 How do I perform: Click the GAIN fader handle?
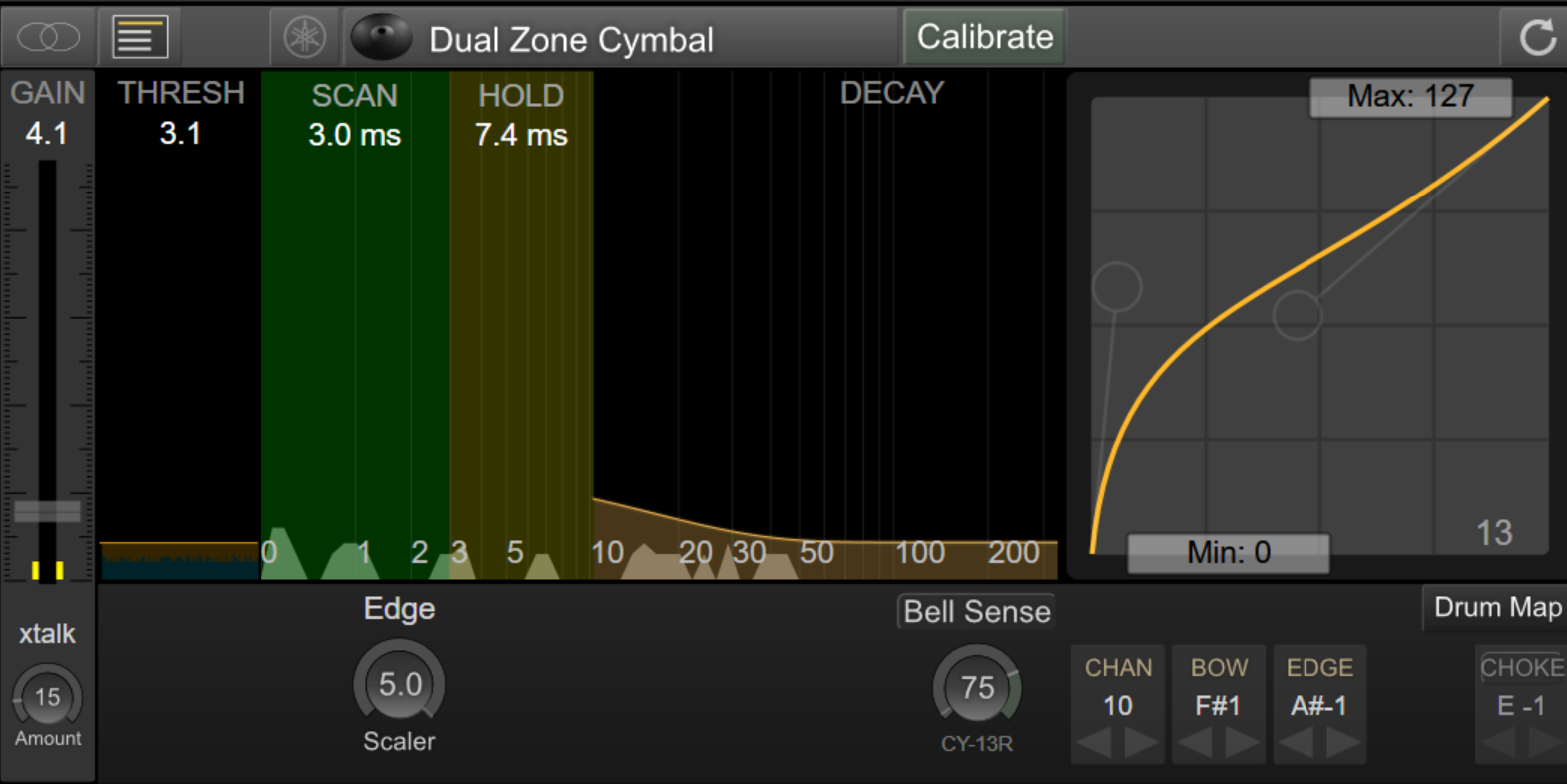point(47,511)
